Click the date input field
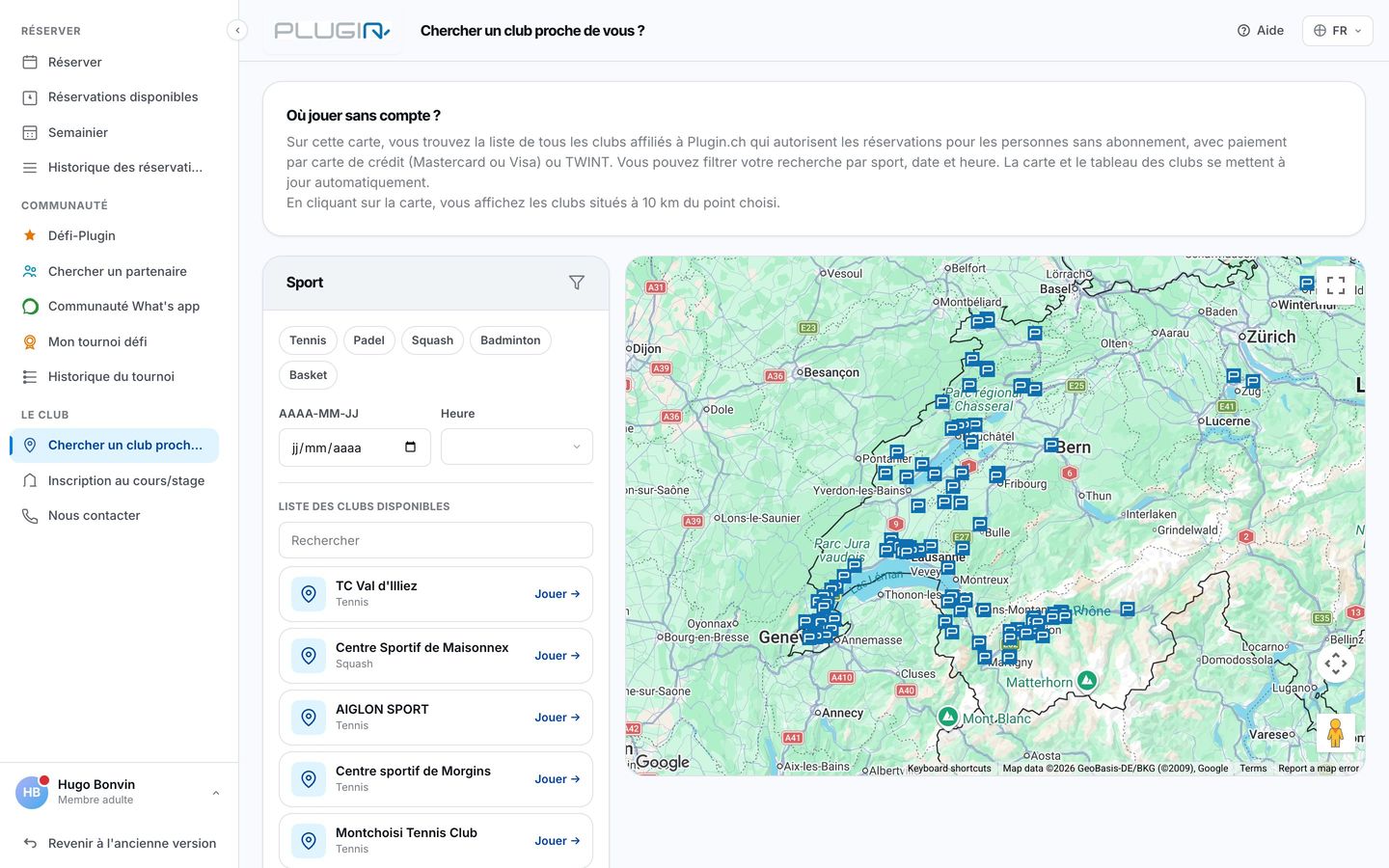The image size is (1389, 868). [355, 448]
